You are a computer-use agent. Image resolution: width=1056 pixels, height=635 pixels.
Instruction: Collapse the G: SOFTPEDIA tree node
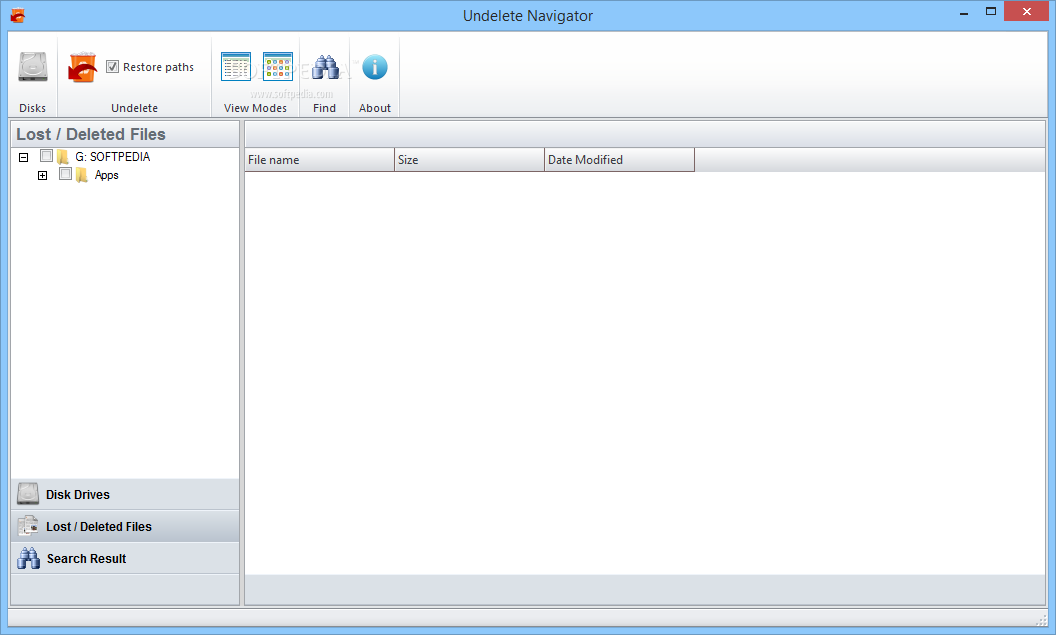point(24,158)
